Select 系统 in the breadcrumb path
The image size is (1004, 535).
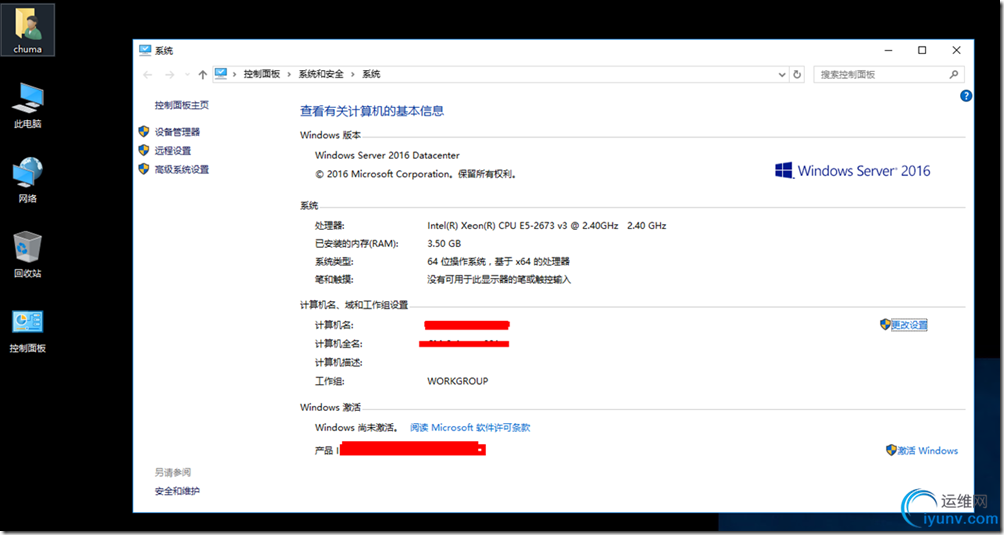click(371, 74)
